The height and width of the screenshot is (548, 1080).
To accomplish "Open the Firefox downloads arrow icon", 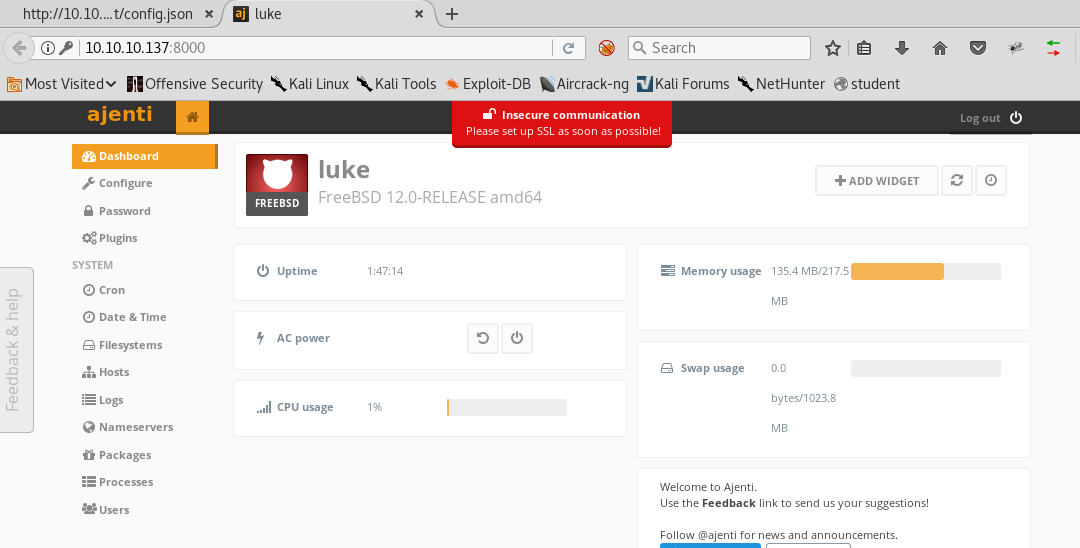I will tap(901, 48).
